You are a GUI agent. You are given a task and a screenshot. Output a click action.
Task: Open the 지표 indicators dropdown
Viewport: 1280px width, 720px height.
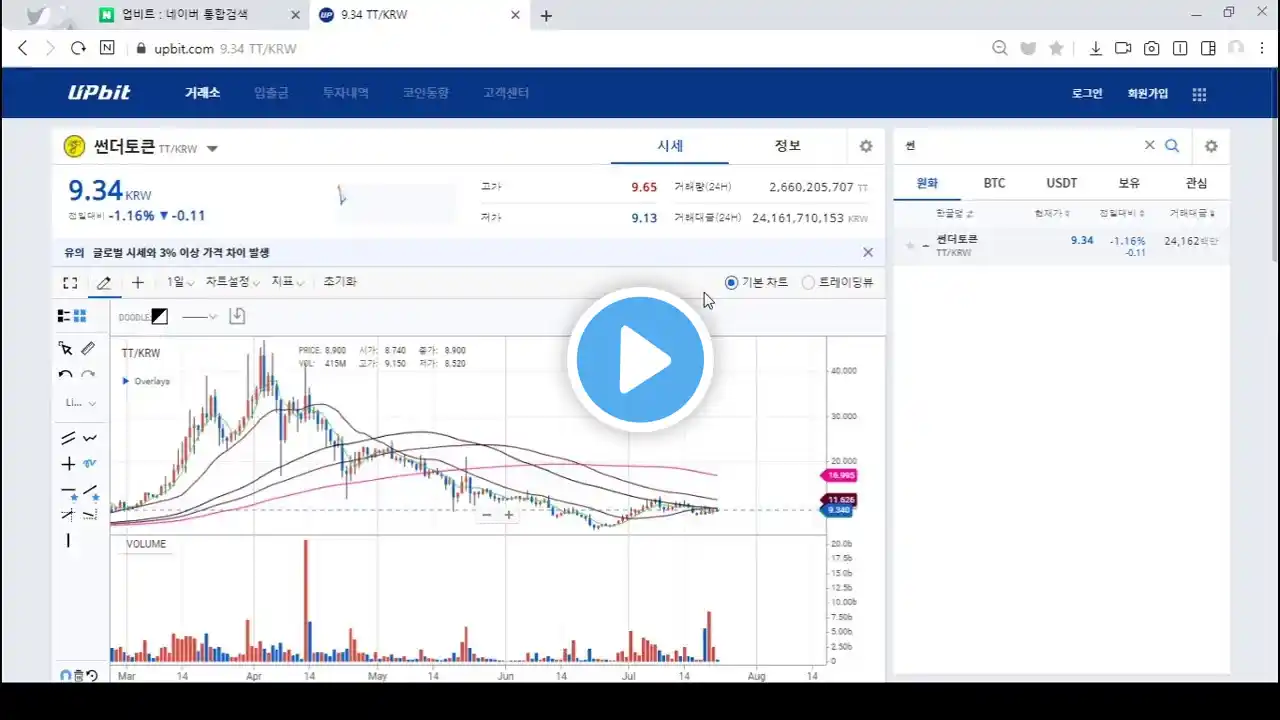(288, 282)
